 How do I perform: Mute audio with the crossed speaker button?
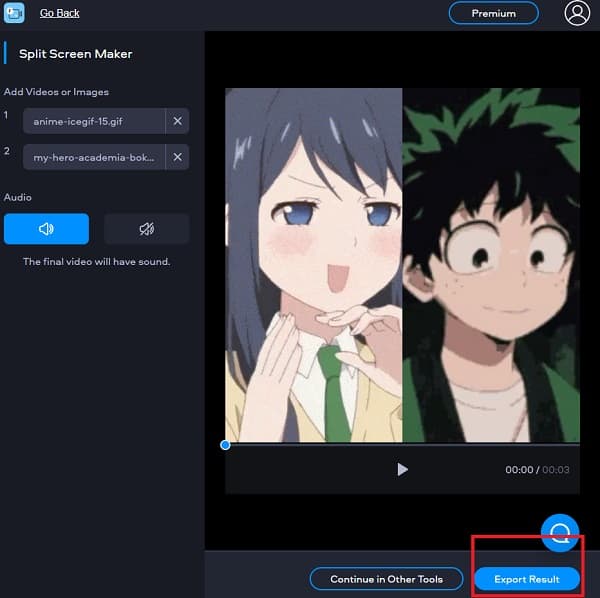coord(147,229)
